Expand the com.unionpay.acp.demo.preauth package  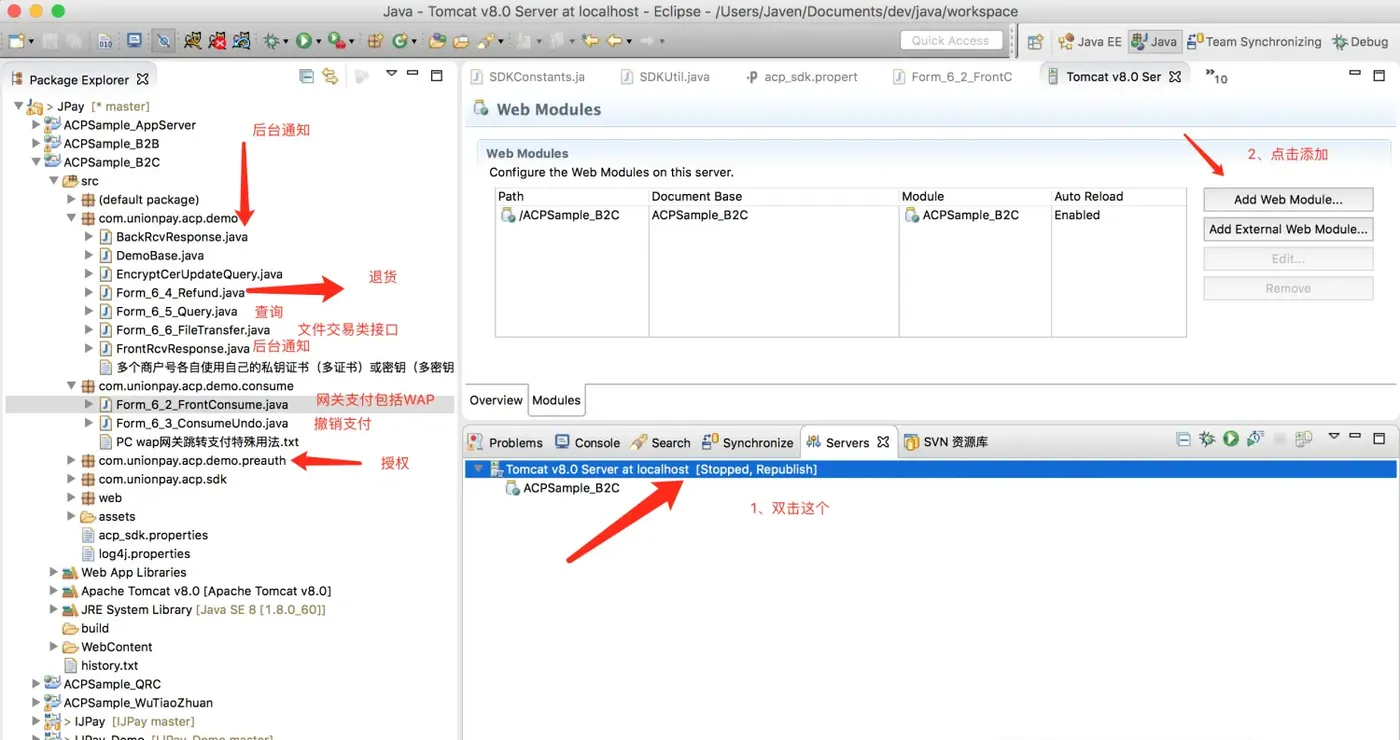[71, 460]
